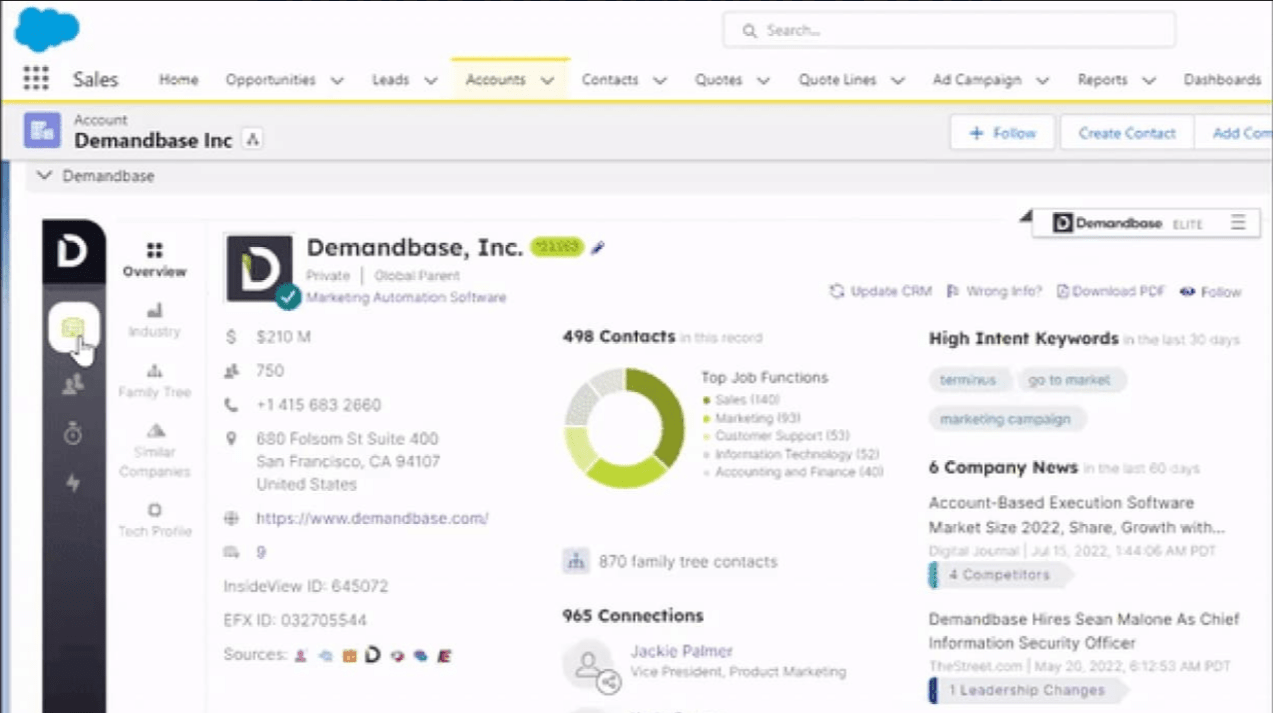Open the Contacts tab
The image size is (1273, 713).
tap(610, 79)
